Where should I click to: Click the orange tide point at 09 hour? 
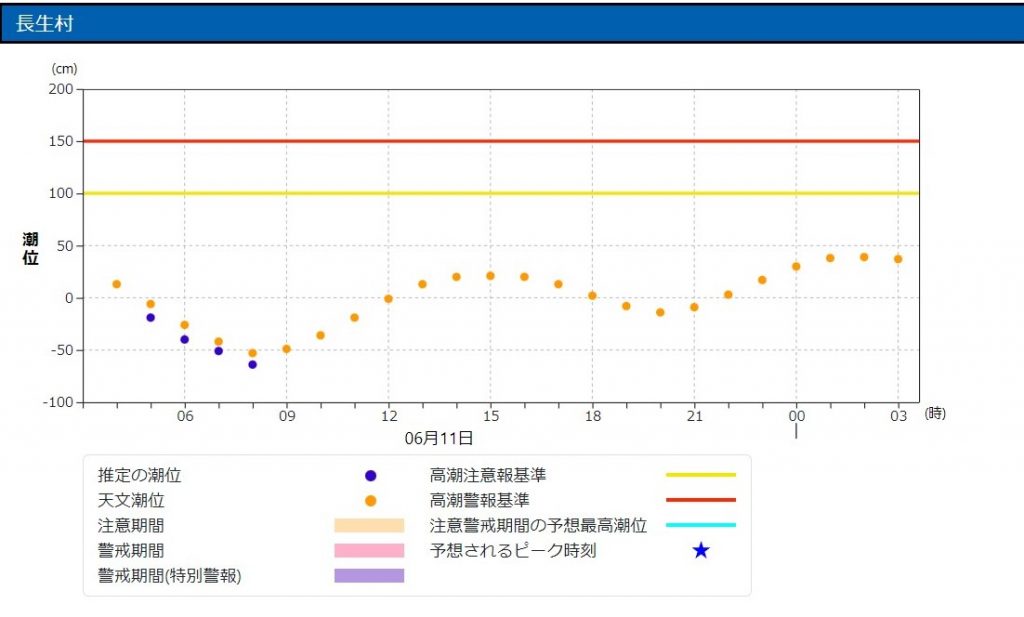tap(287, 349)
